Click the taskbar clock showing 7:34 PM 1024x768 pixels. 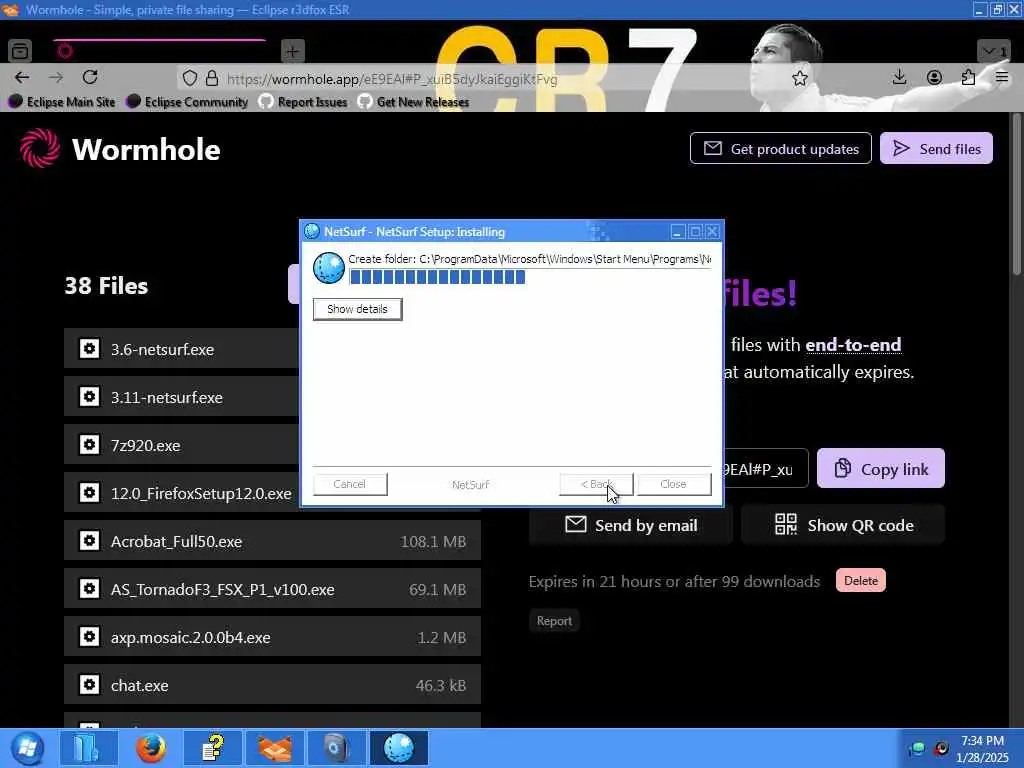tap(982, 749)
